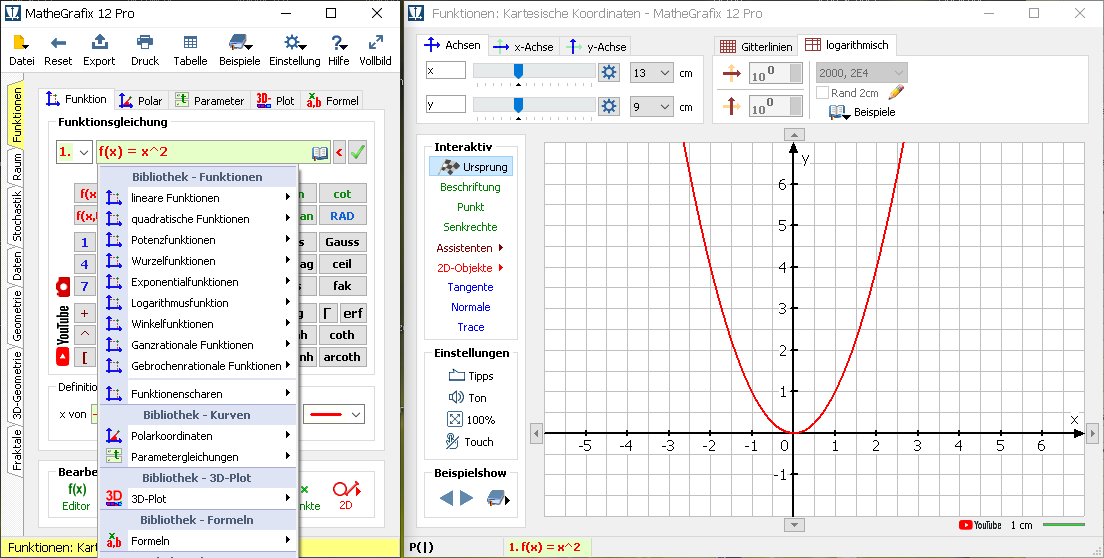
Task: Open the Stochastik side tab
Action: pyautogui.click(x=16, y=216)
